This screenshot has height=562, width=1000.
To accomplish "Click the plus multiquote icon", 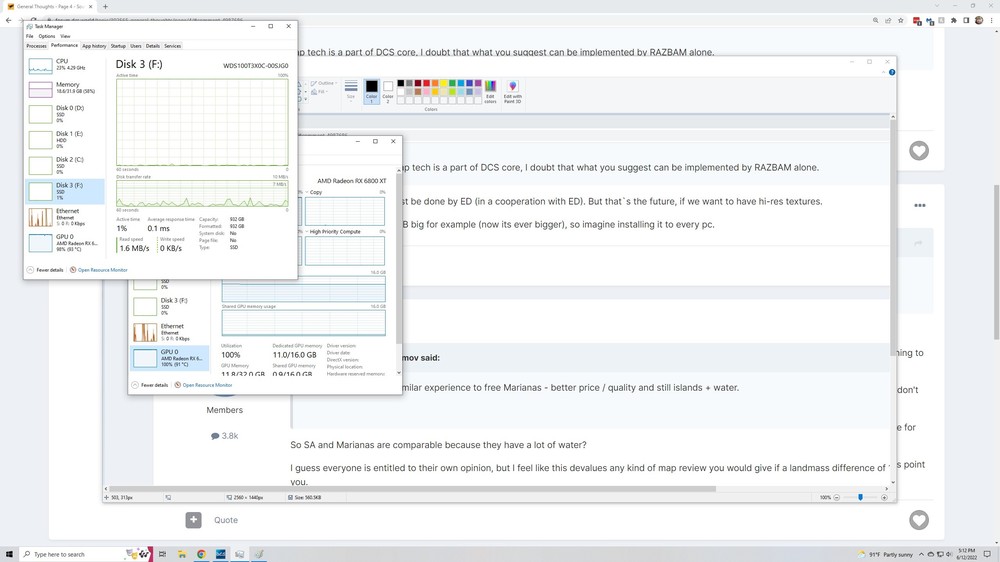I will (193, 520).
